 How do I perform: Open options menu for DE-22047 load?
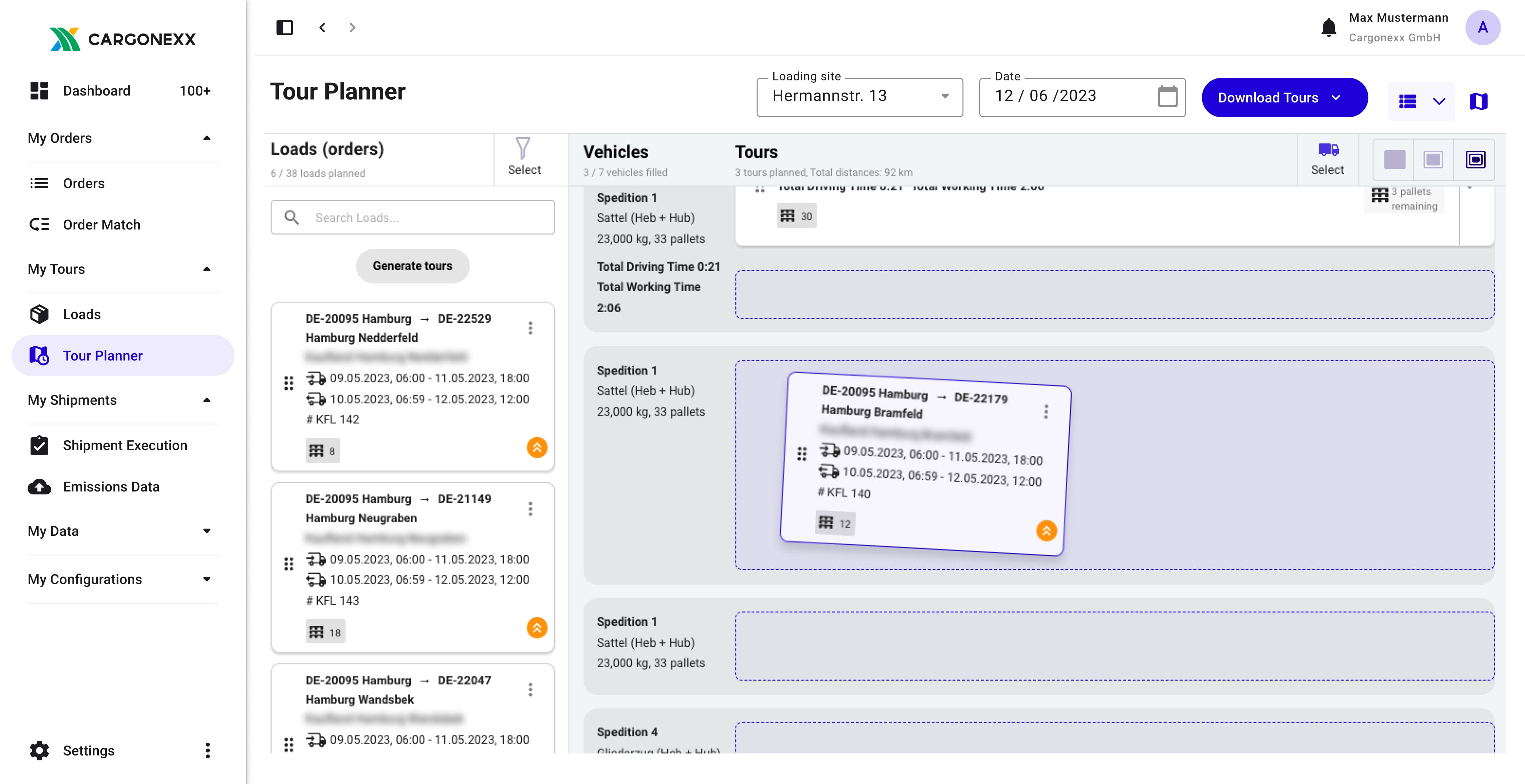pyautogui.click(x=530, y=689)
